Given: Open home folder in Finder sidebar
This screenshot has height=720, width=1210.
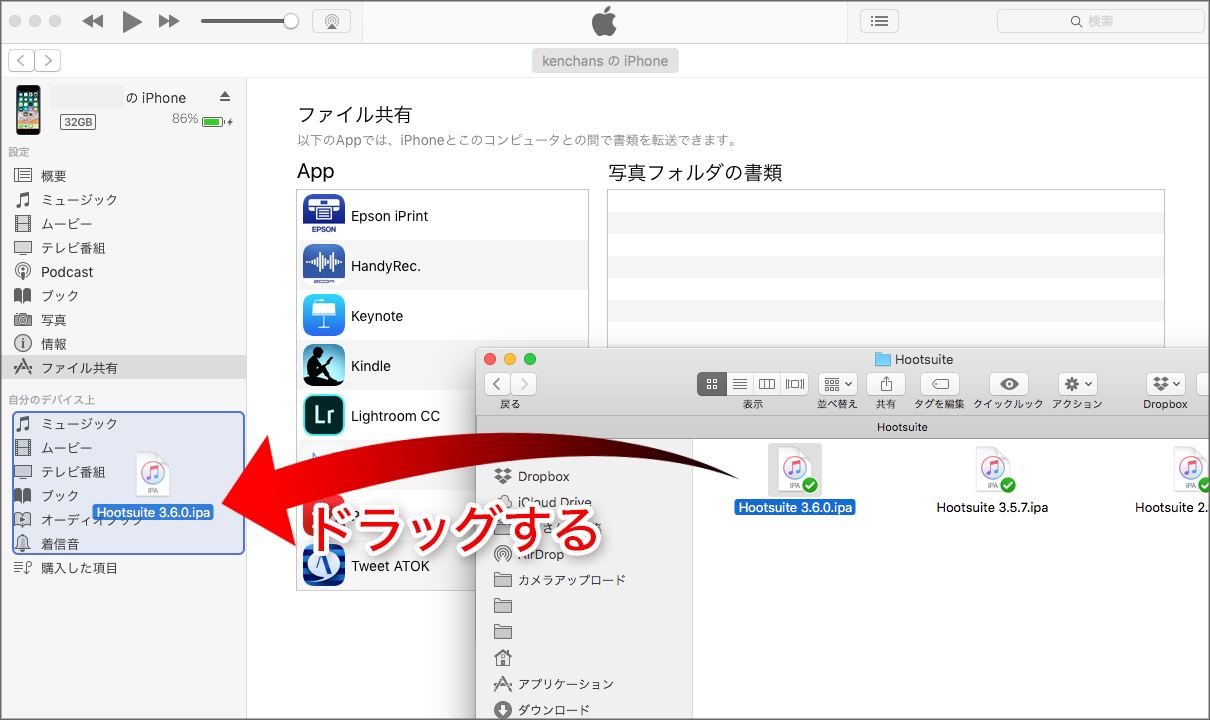Looking at the screenshot, I should point(503,658).
